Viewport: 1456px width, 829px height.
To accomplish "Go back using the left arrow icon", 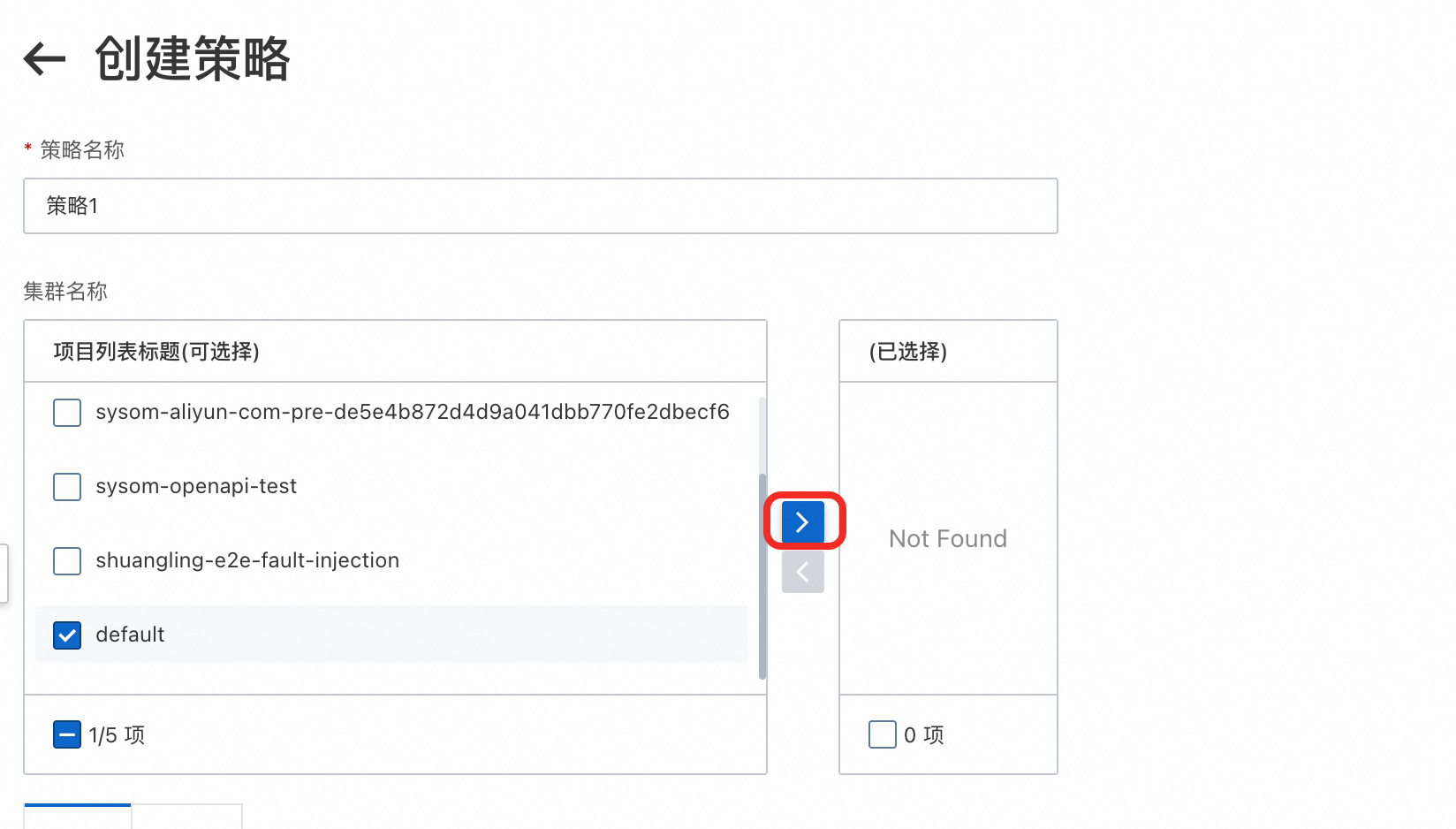I will pos(44,59).
